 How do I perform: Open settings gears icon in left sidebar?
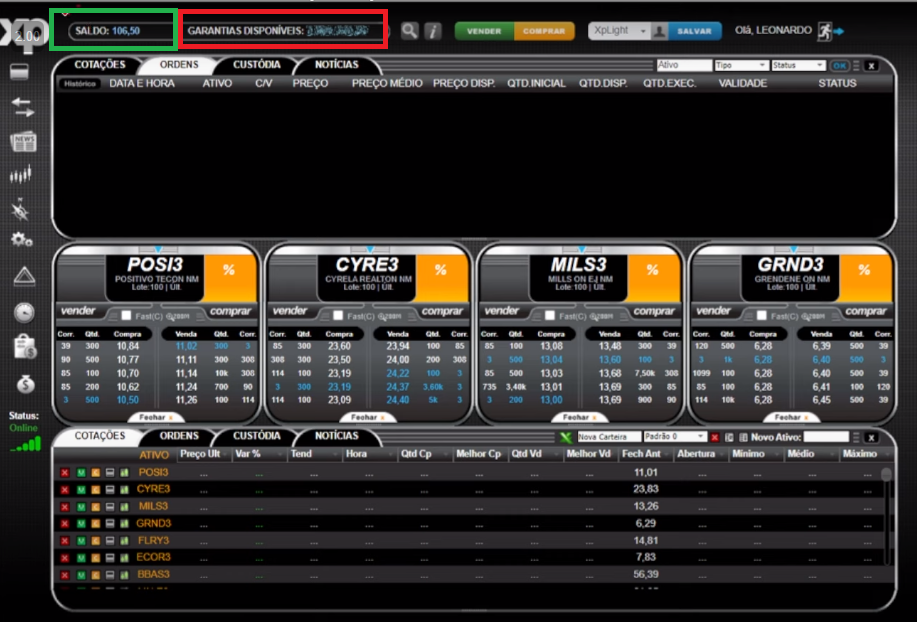pos(22,240)
